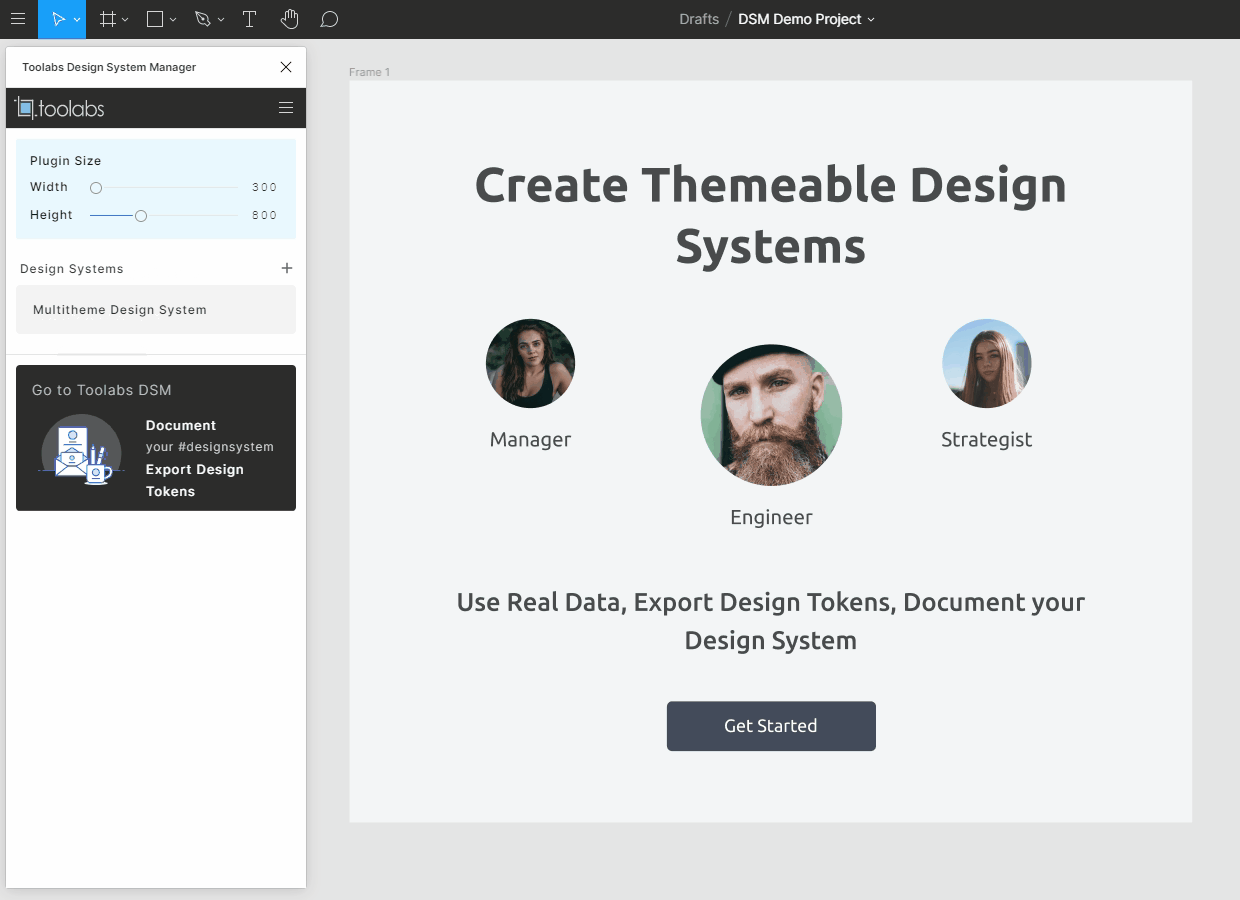This screenshot has height=900, width=1240.
Task: Open the Multitheme Design System
Action: [x=155, y=310]
